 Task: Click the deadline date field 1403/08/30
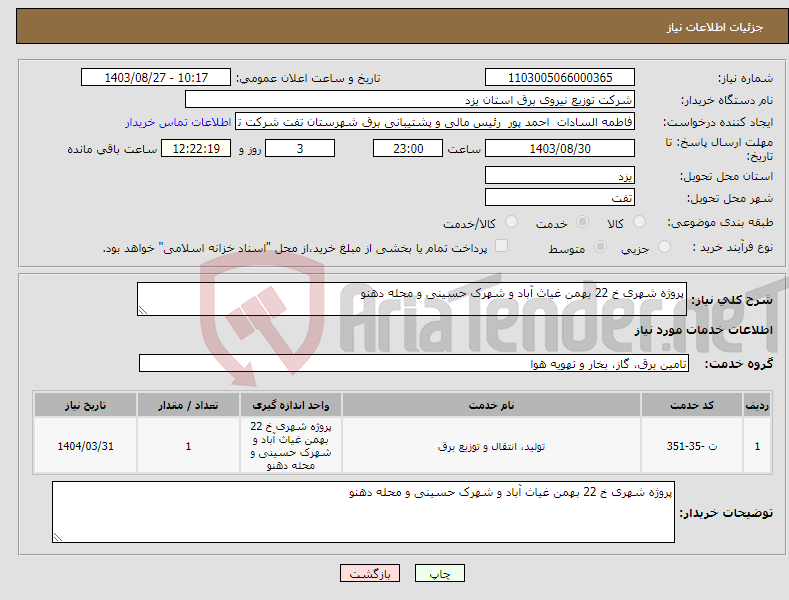click(x=560, y=148)
